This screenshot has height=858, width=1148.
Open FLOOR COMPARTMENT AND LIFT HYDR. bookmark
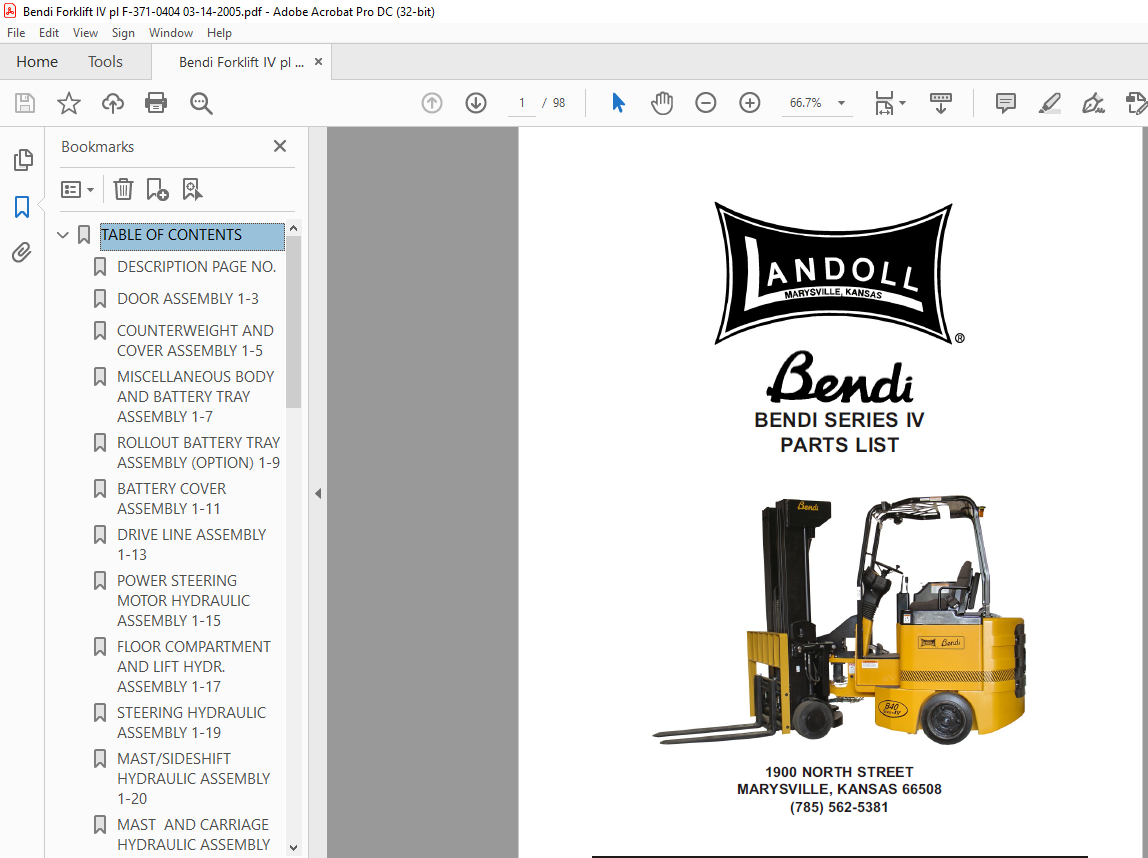193,667
